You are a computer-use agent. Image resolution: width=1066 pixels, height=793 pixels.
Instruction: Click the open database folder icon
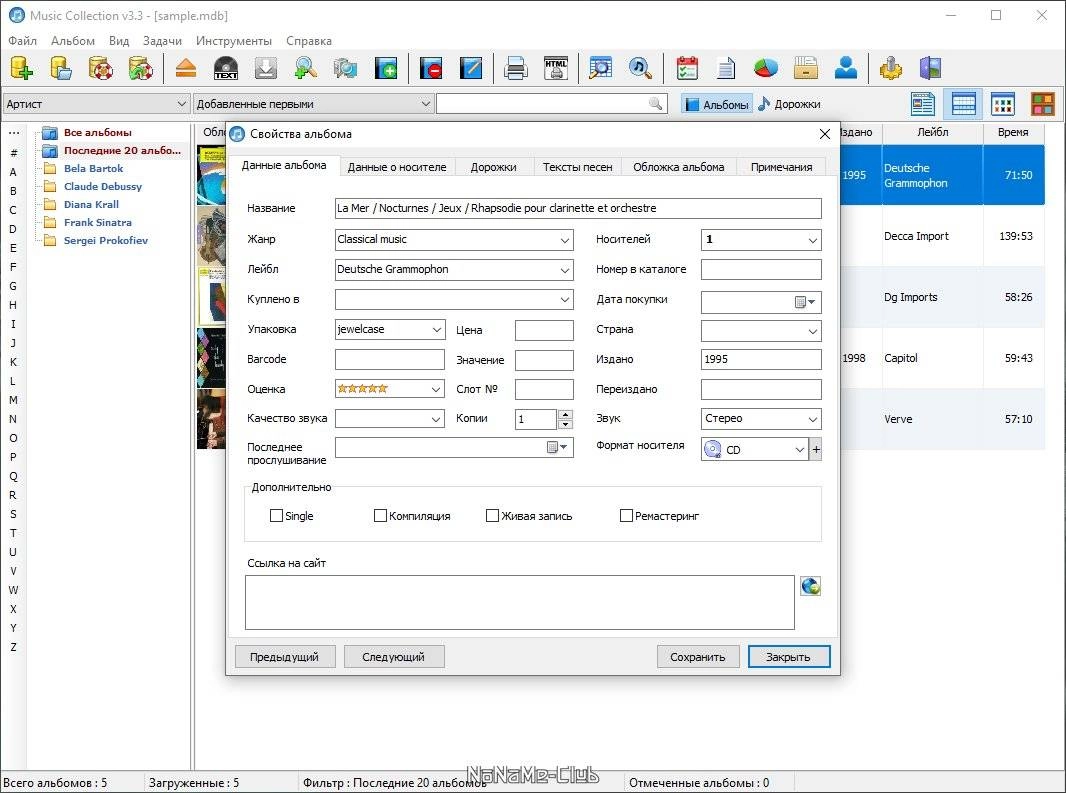61,68
